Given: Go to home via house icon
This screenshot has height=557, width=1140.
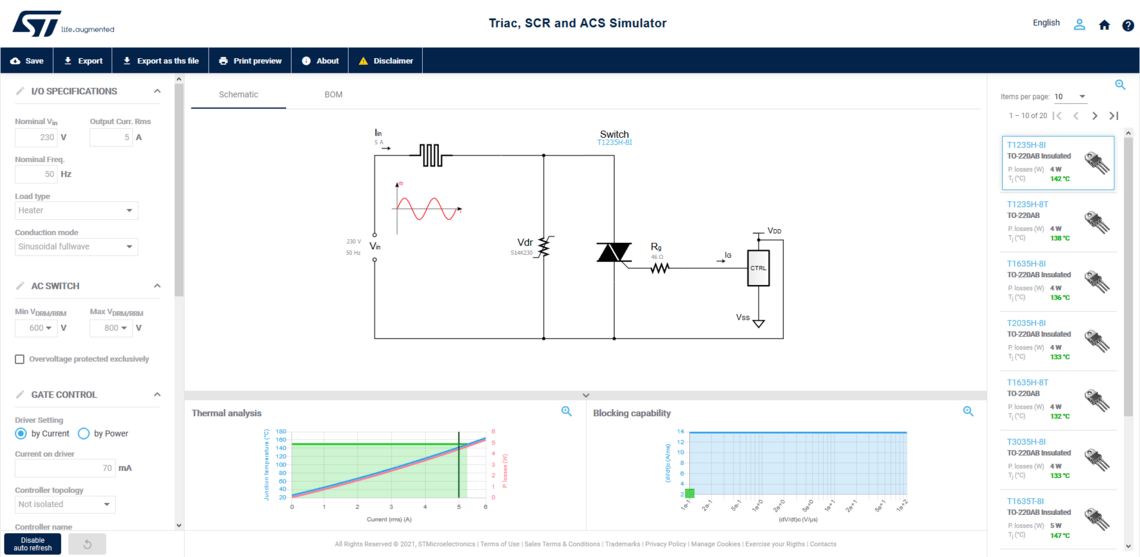Looking at the screenshot, I should pyautogui.click(x=1104, y=25).
